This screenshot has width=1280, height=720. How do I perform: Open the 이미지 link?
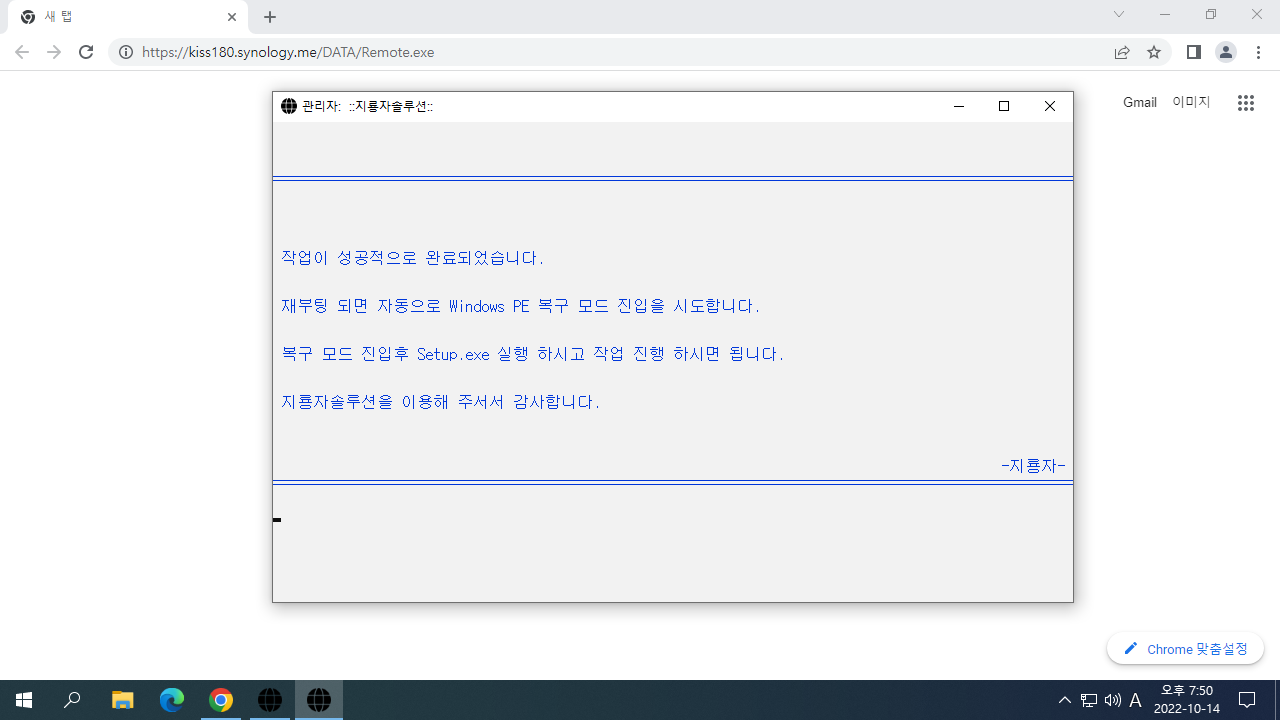(1191, 102)
